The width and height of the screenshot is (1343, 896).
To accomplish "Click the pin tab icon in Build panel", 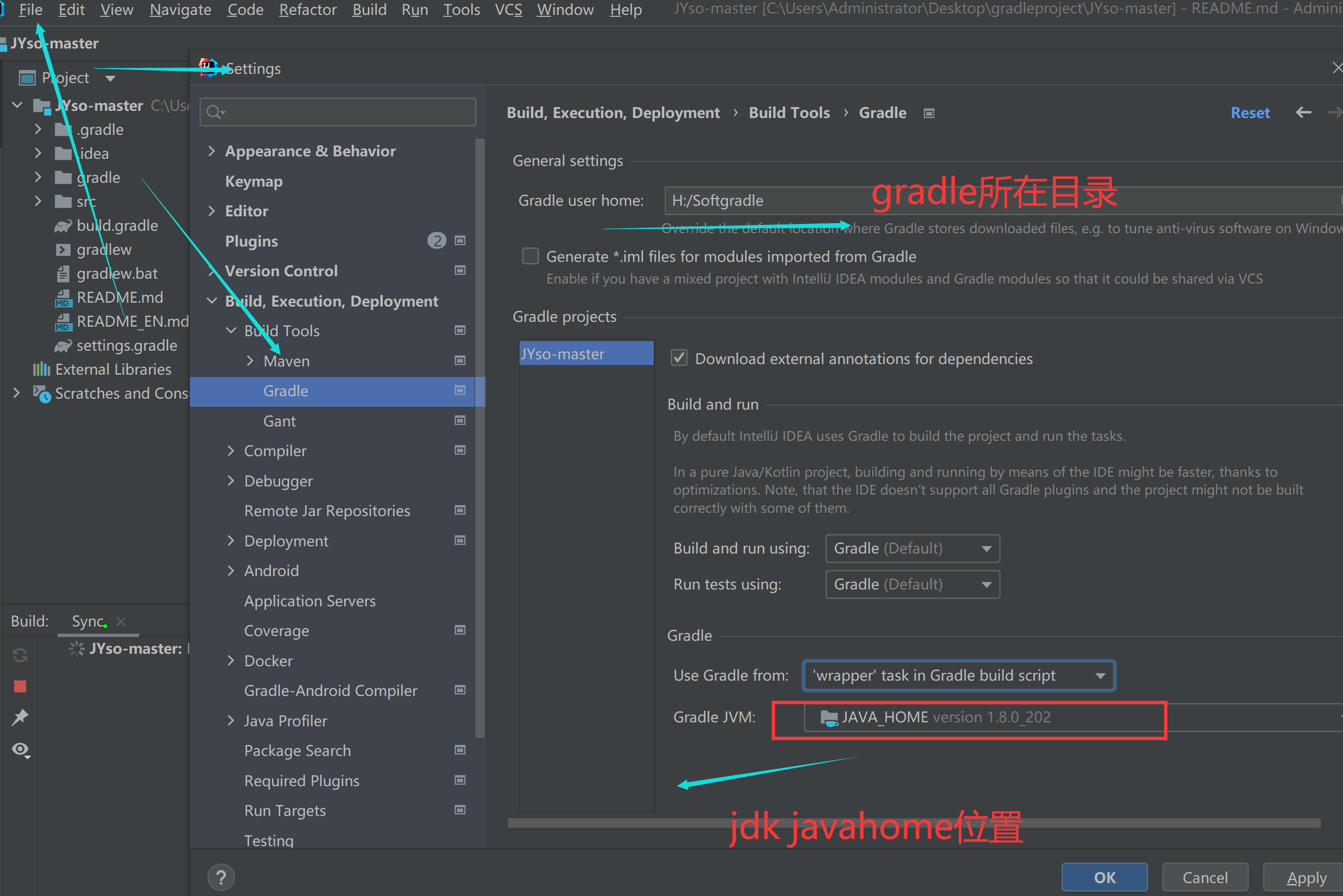I will (20, 717).
